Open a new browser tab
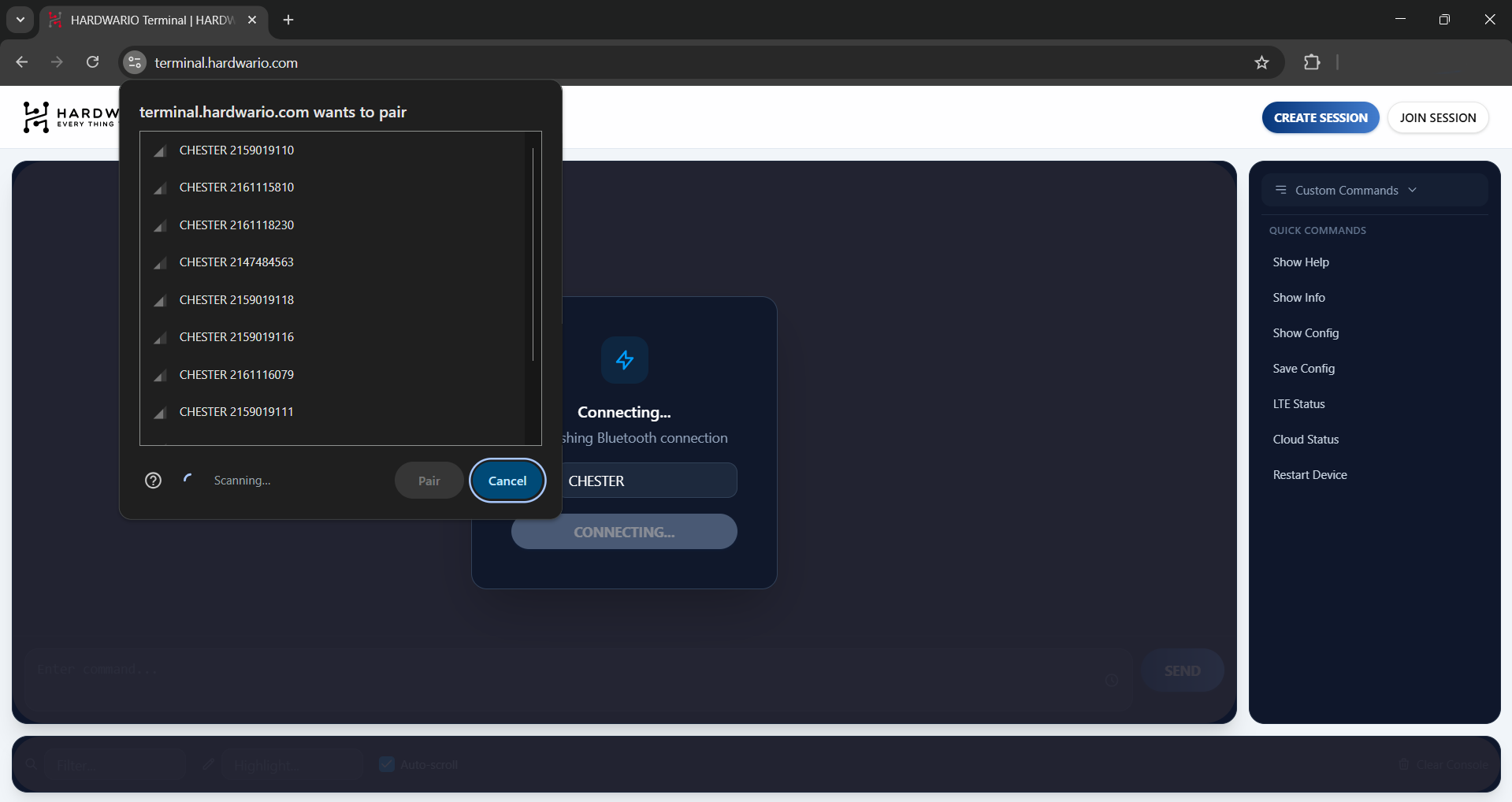Image resolution: width=1512 pixels, height=802 pixels. (x=288, y=20)
